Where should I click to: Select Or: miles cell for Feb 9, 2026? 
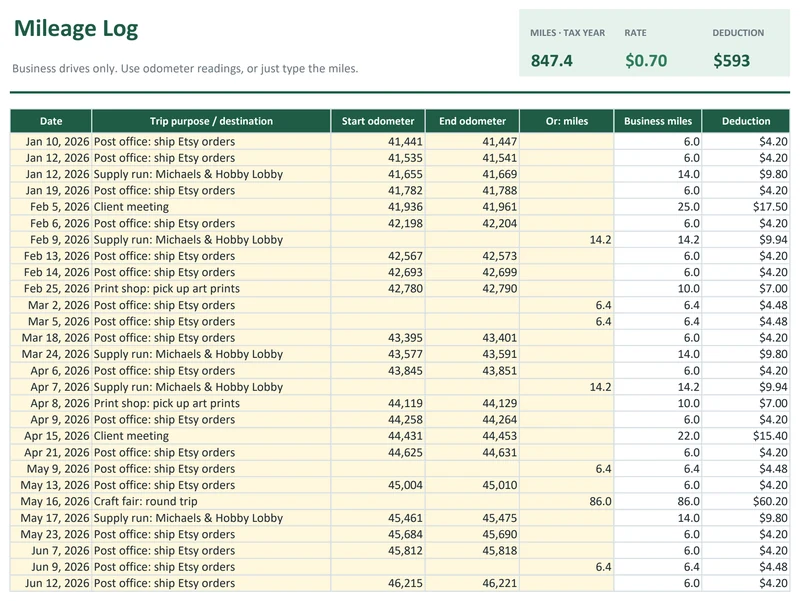567,239
